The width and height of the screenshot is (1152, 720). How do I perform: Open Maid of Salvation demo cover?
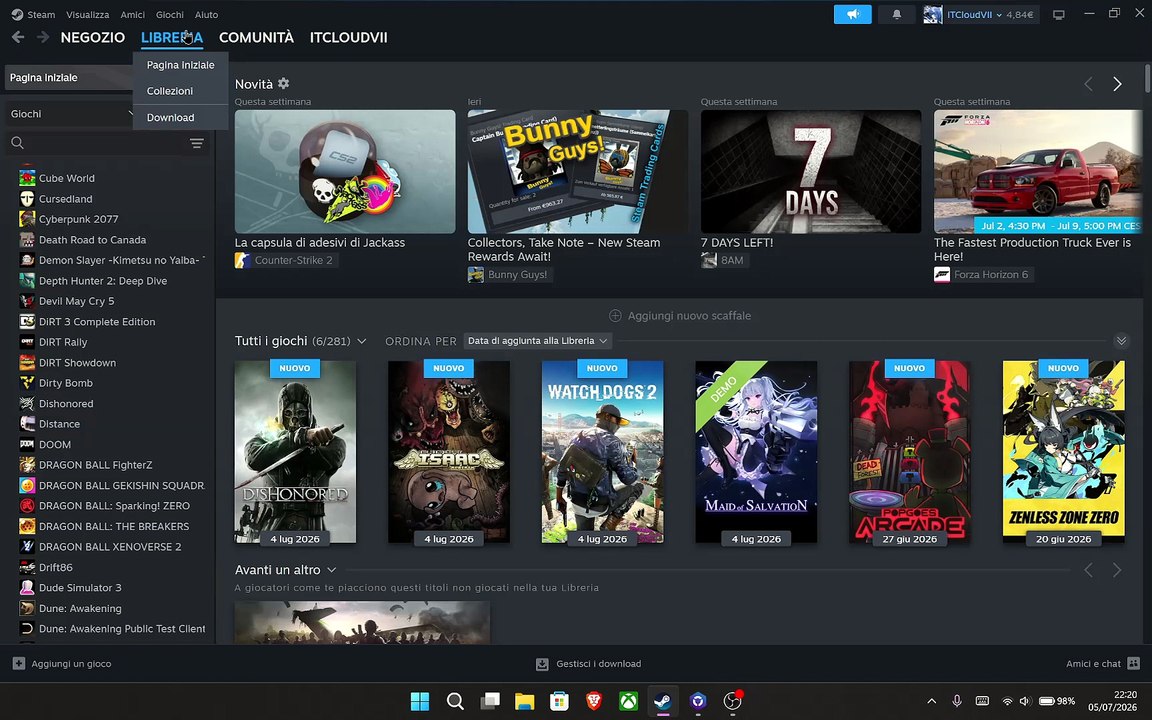click(756, 452)
